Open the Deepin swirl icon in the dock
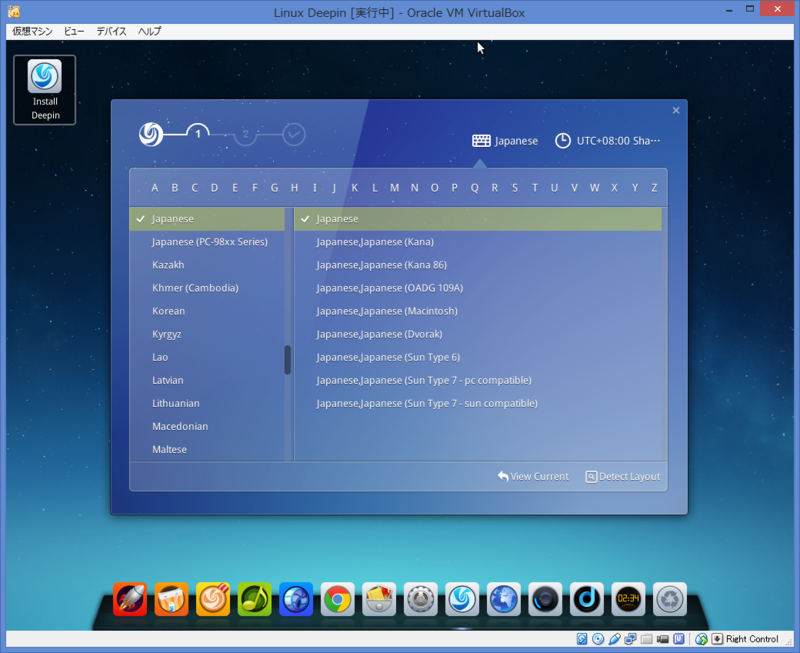Viewport: 800px width, 653px height. (461, 600)
